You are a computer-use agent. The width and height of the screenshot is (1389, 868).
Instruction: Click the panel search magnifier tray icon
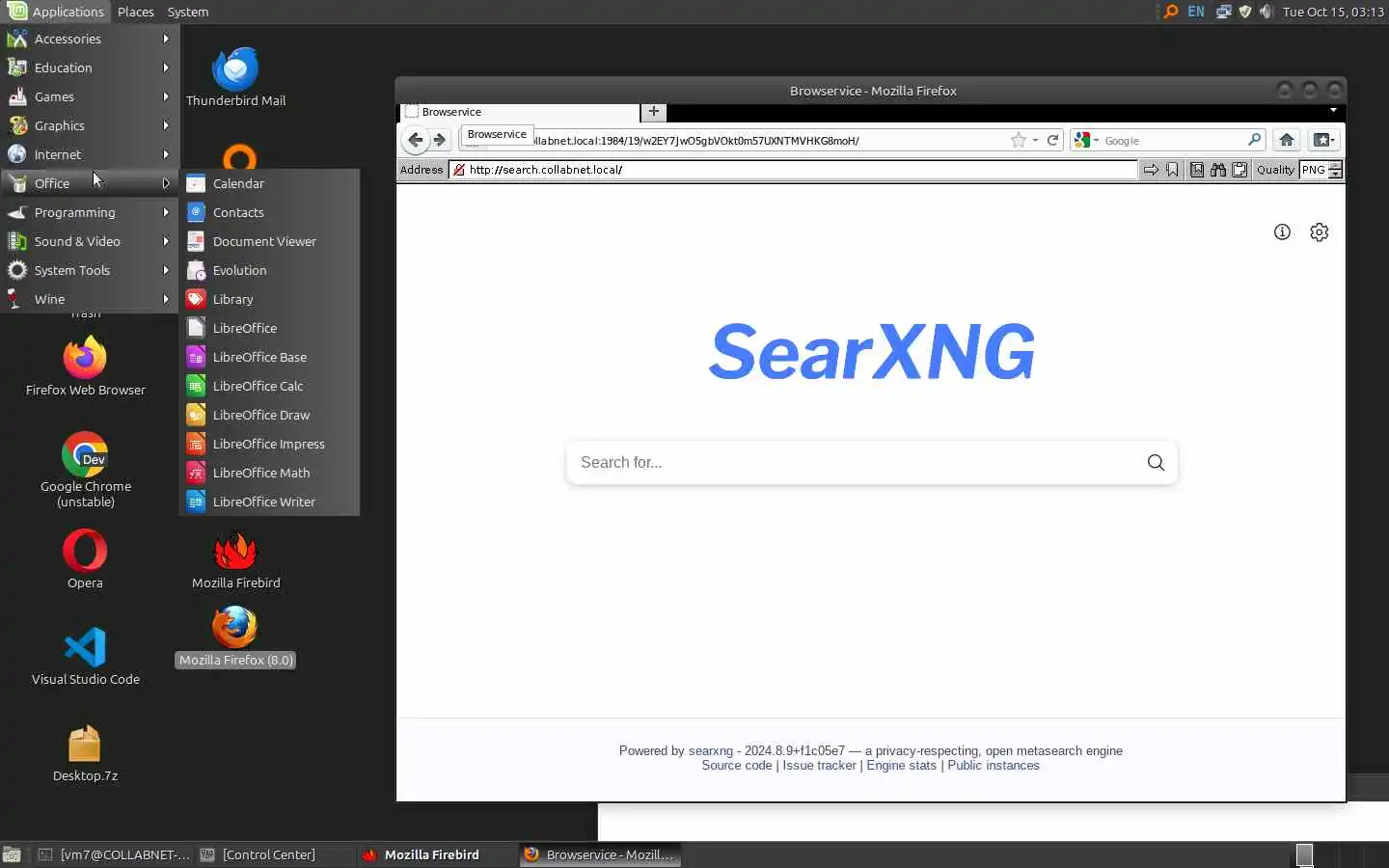(1171, 12)
